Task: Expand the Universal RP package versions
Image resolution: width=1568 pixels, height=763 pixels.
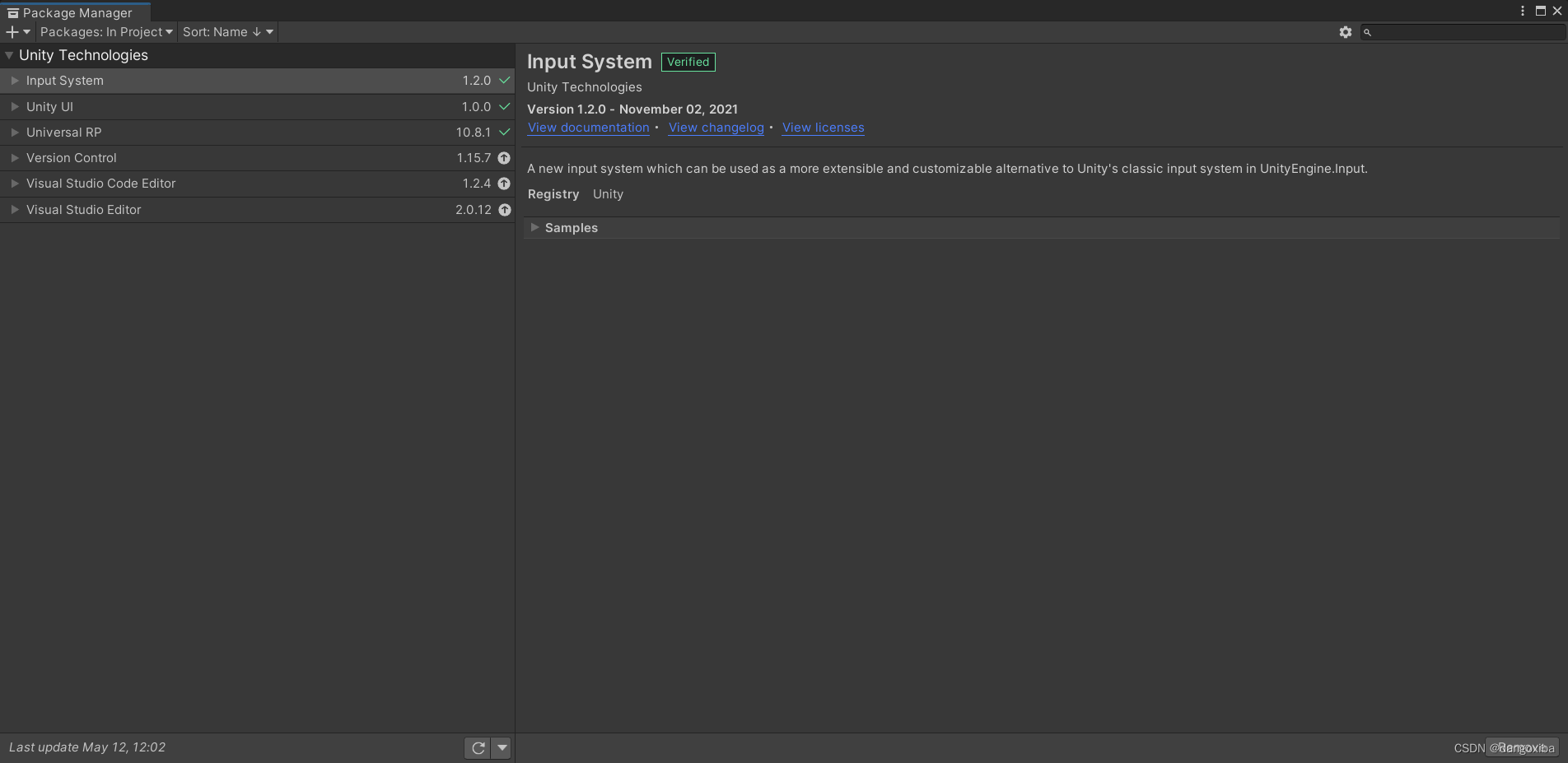Action: point(15,133)
